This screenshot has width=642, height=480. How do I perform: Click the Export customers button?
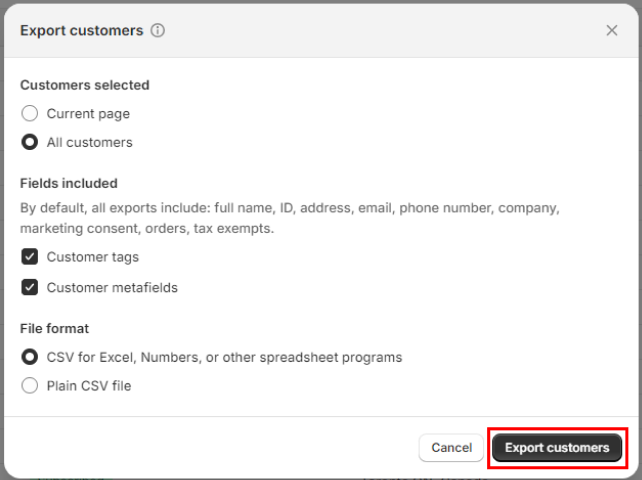pyautogui.click(x=557, y=448)
